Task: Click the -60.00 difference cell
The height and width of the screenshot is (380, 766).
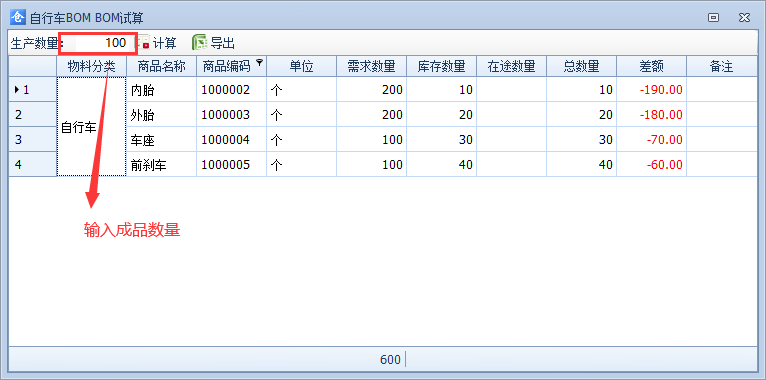Action: pyautogui.click(x=652, y=164)
